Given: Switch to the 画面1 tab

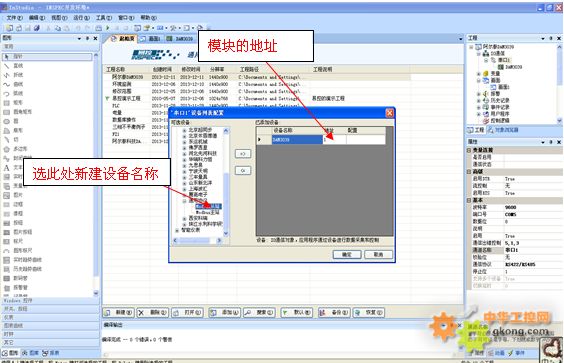Looking at the screenshot, I should (x=151, y=38).
